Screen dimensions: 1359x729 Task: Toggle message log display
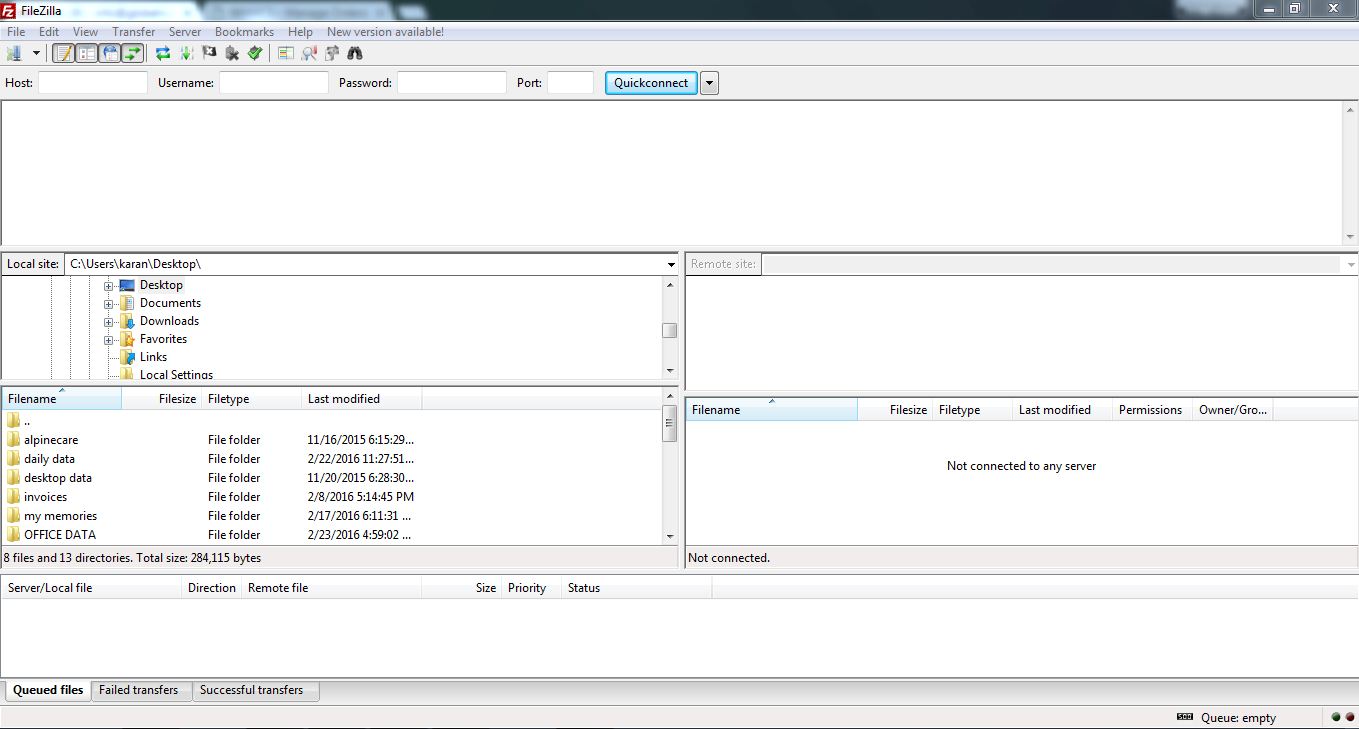point(63,53)
